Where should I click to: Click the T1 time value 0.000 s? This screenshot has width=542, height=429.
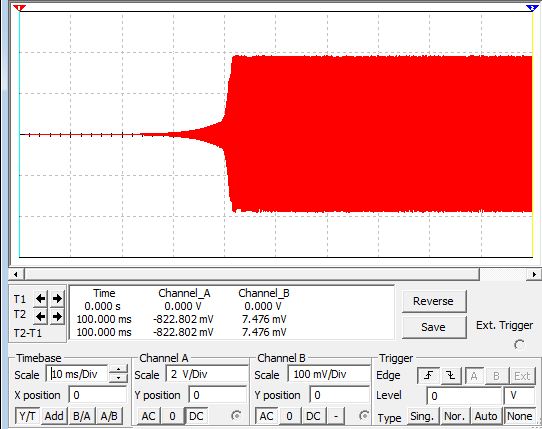[x=103, y=306]
